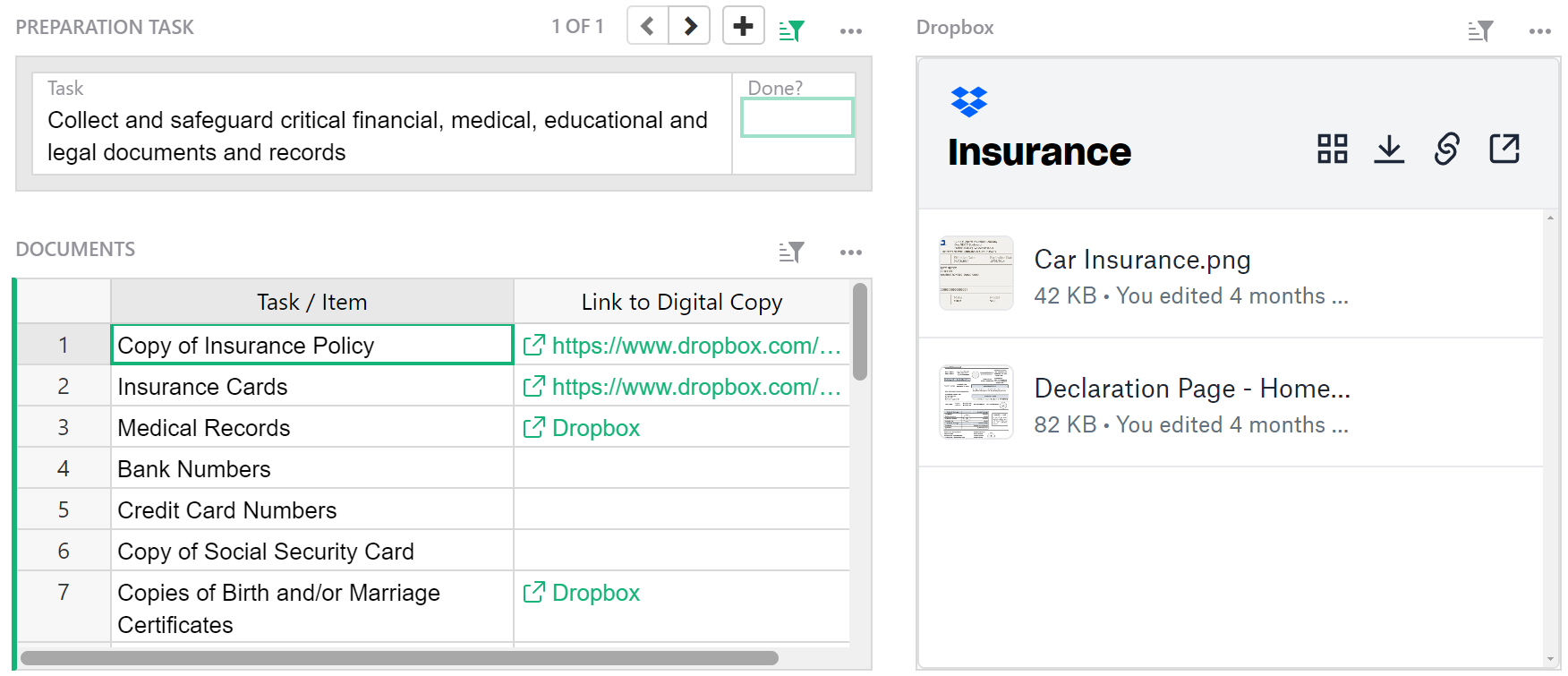Switch Dropbox folder to grid view
1568x676 pixels.
click(1332, 149)
